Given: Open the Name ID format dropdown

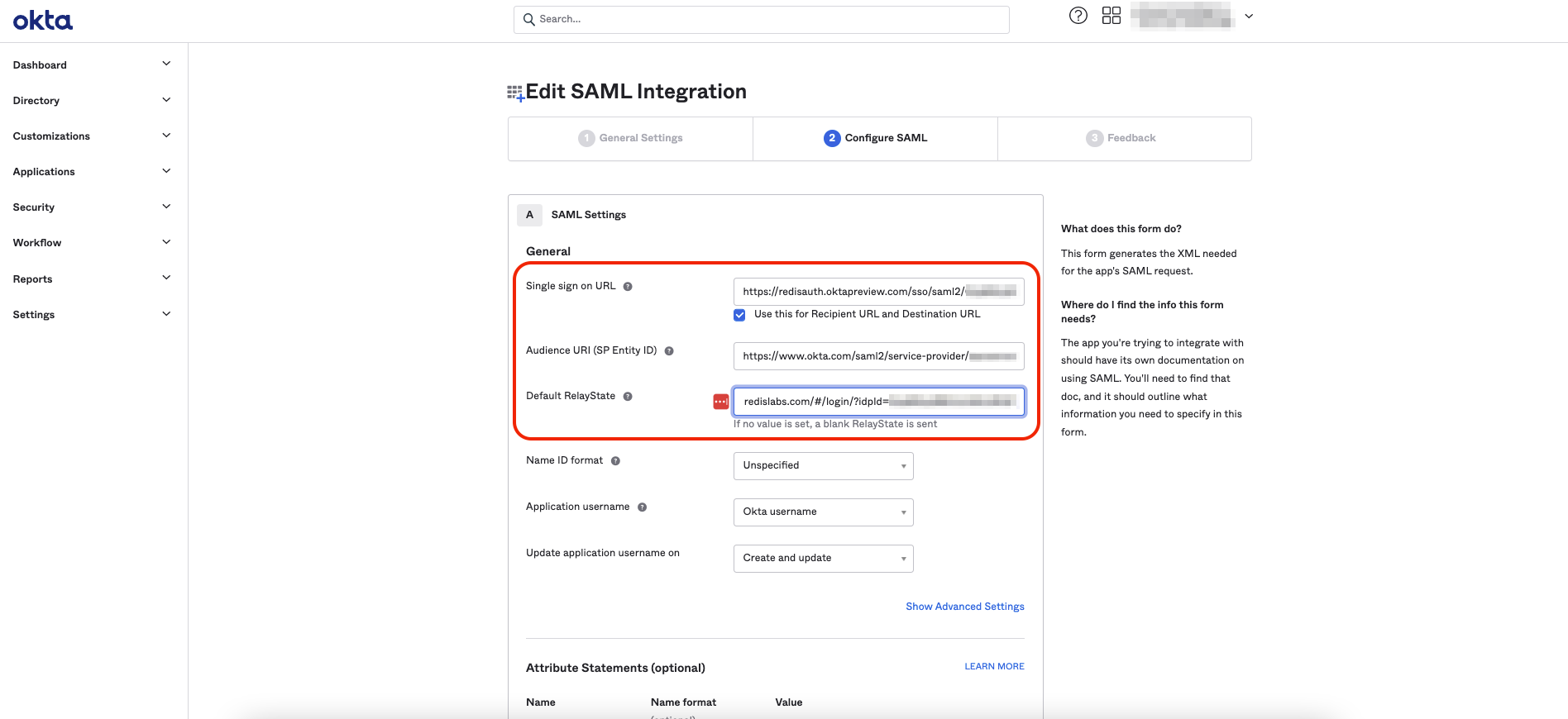Looking at the screenshot, I should click(x=823, y=466).
